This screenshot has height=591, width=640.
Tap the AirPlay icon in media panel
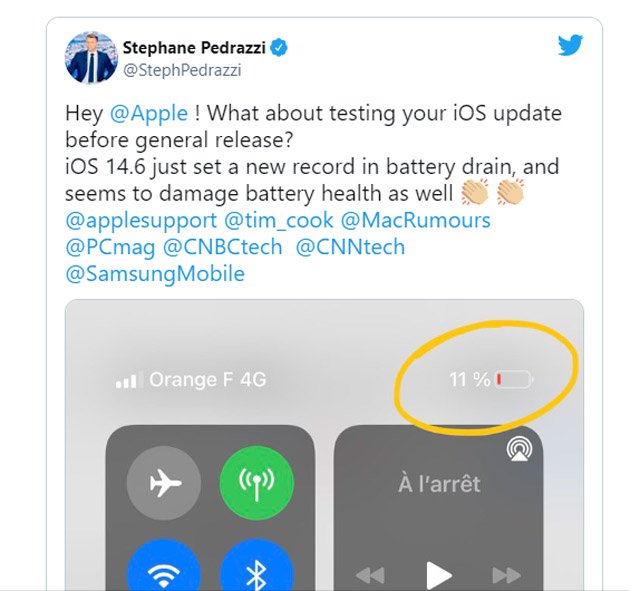519,449
